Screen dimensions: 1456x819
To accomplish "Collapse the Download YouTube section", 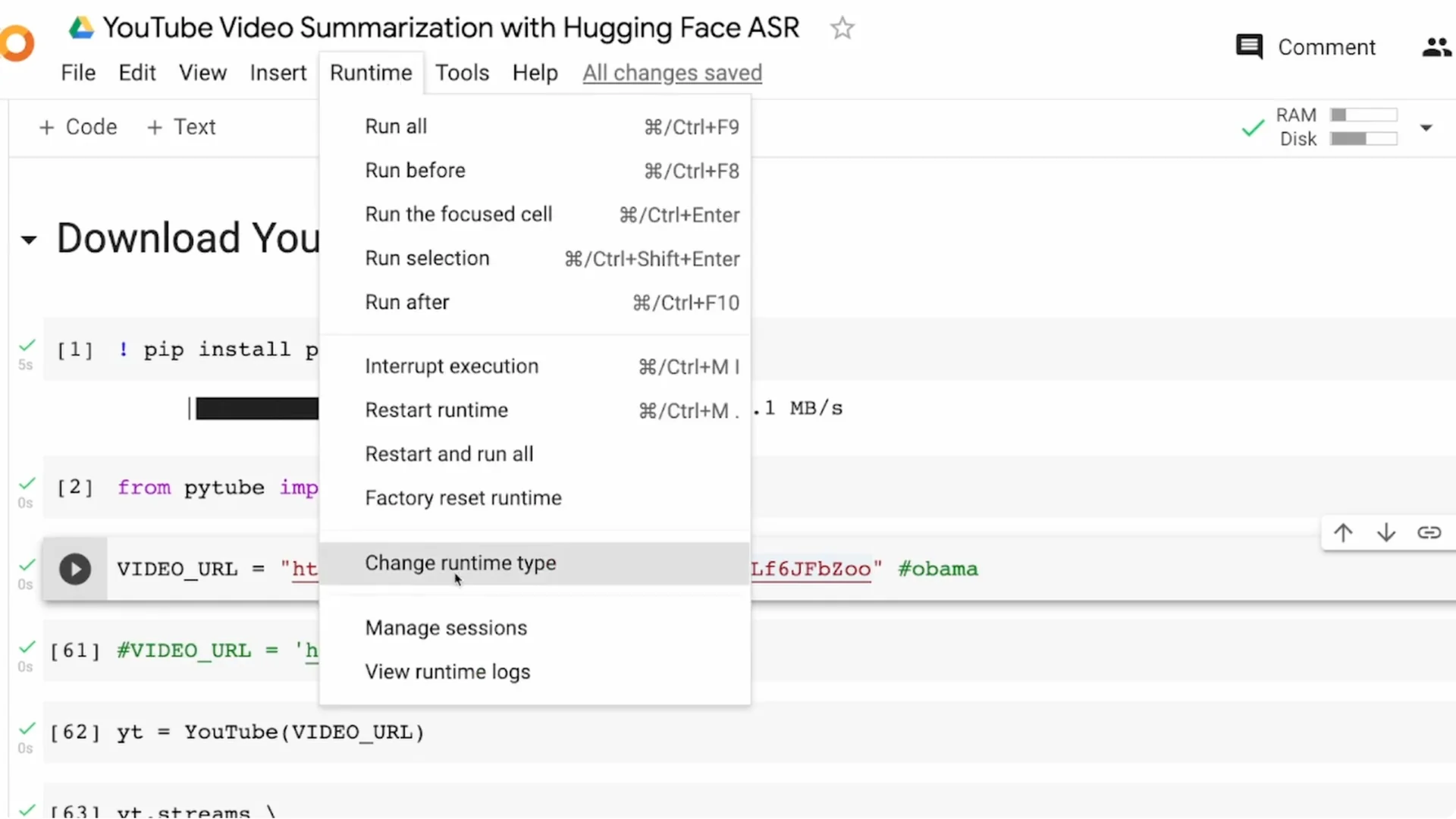I will point(27,239).
